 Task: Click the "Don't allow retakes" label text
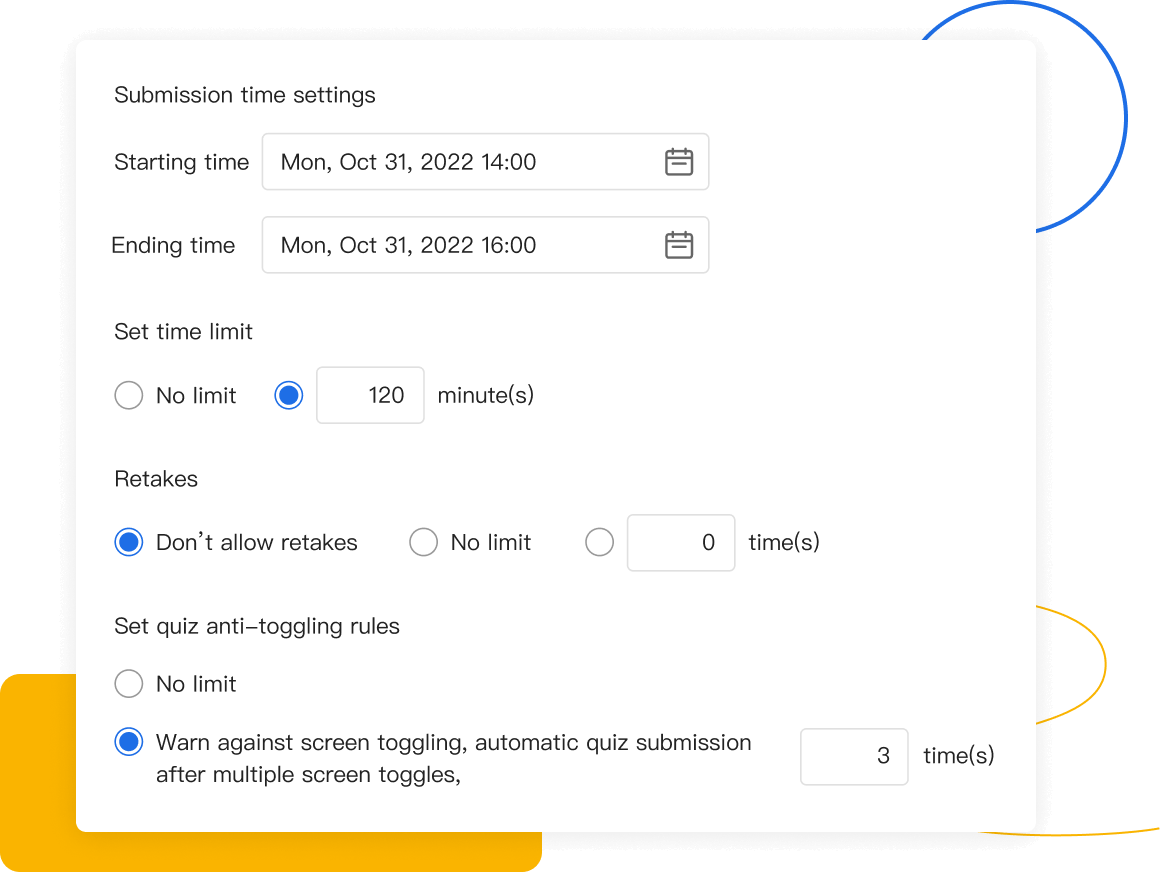point(257,543)
